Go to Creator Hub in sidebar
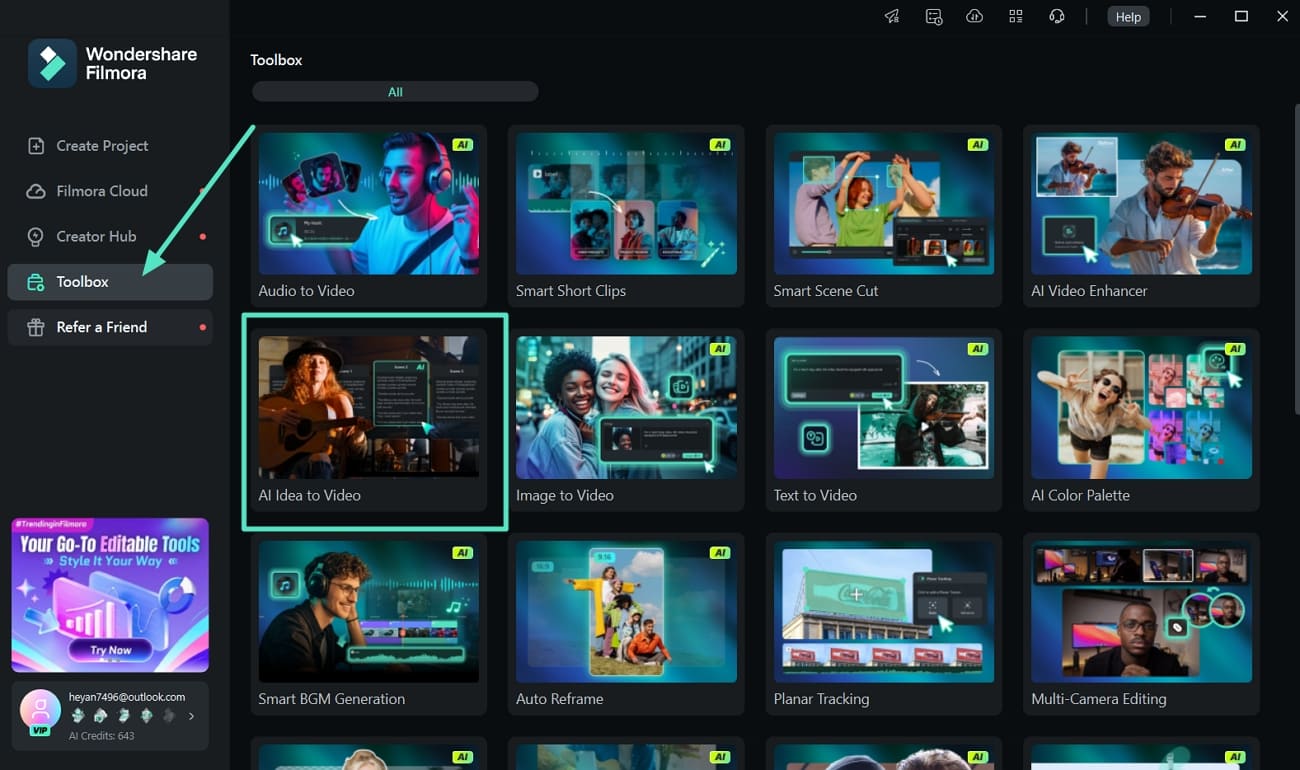The width and height of the screenshot is (1300, 770). 110,237
